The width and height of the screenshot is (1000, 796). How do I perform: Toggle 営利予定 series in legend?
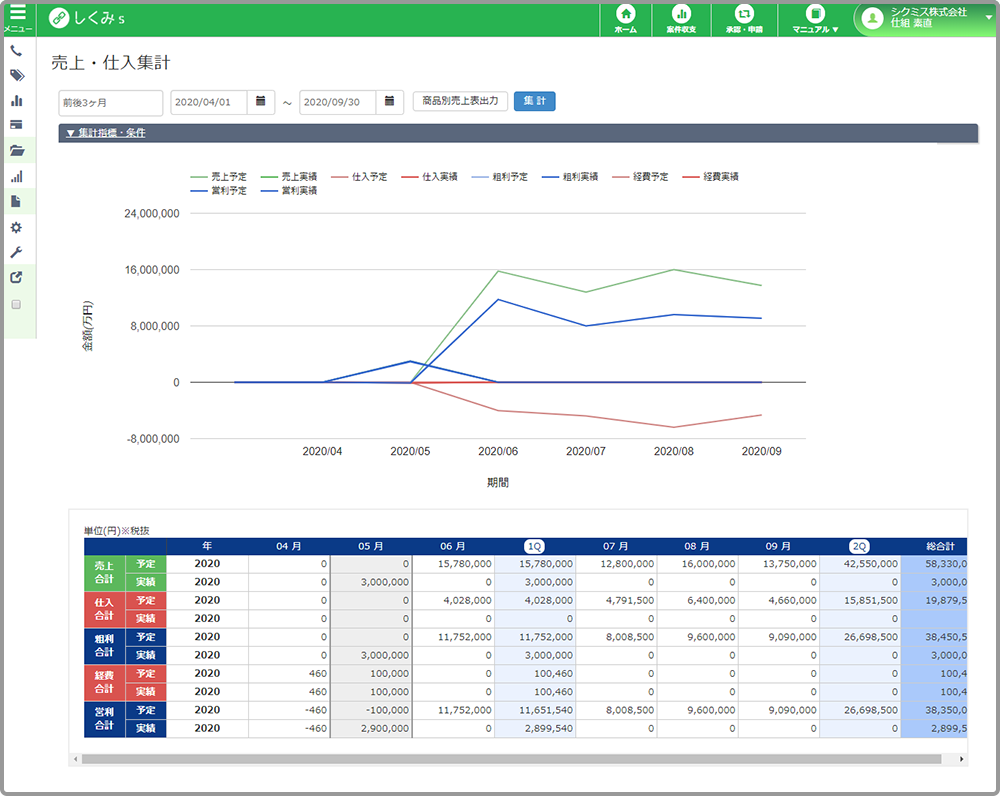[219, 191]
